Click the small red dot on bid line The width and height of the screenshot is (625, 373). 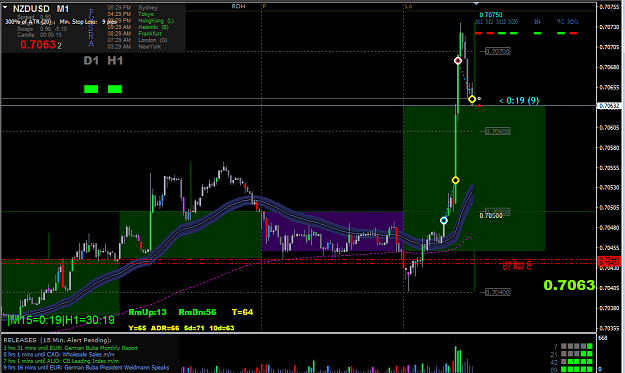(479, 106)
